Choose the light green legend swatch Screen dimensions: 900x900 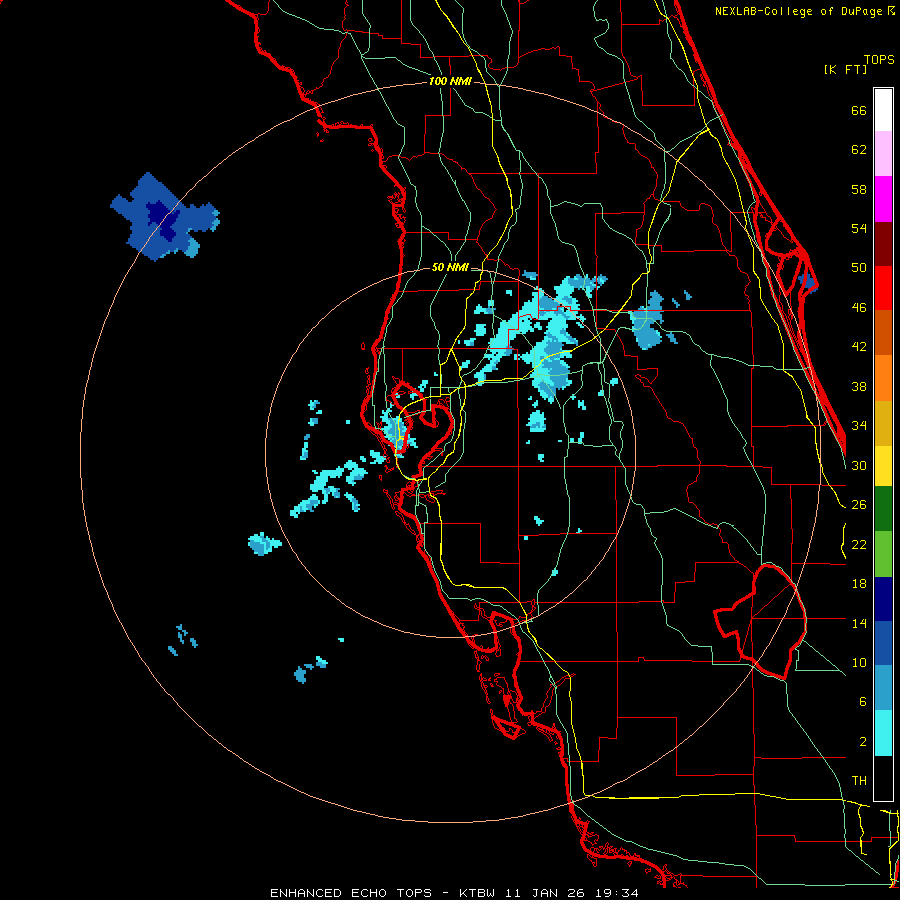click(883, 554)
